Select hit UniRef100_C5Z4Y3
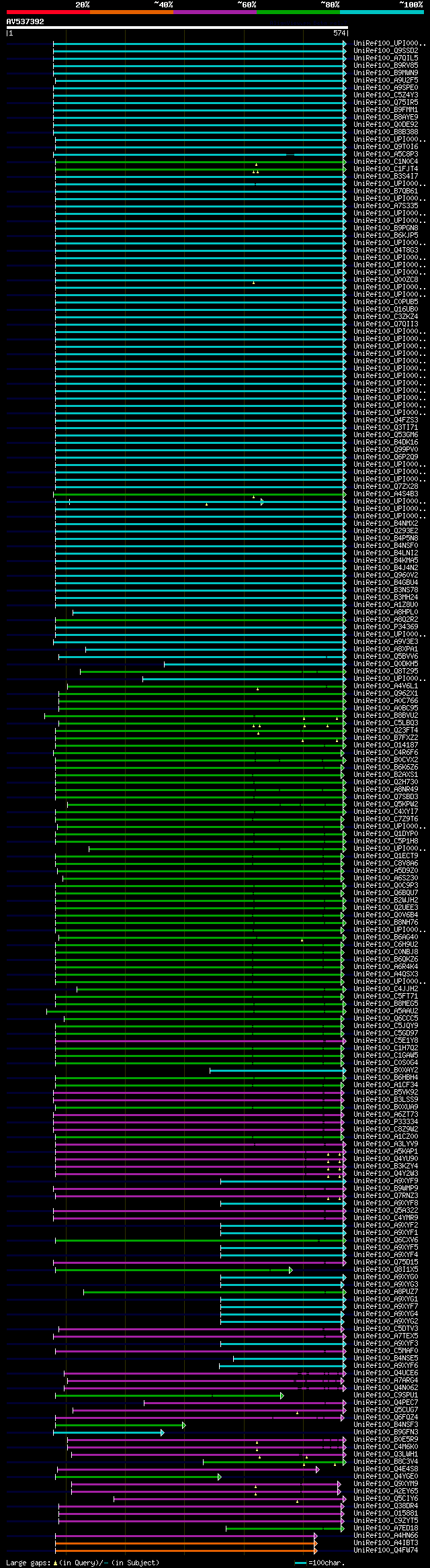This screenshot has width=430, height=1568. coord(386,95)
